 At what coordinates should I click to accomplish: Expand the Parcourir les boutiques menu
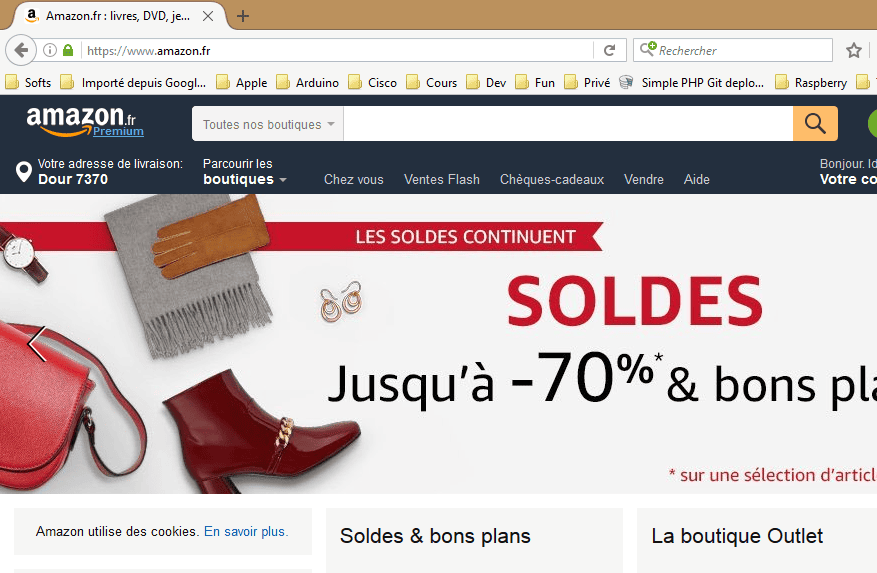point(244,172)
